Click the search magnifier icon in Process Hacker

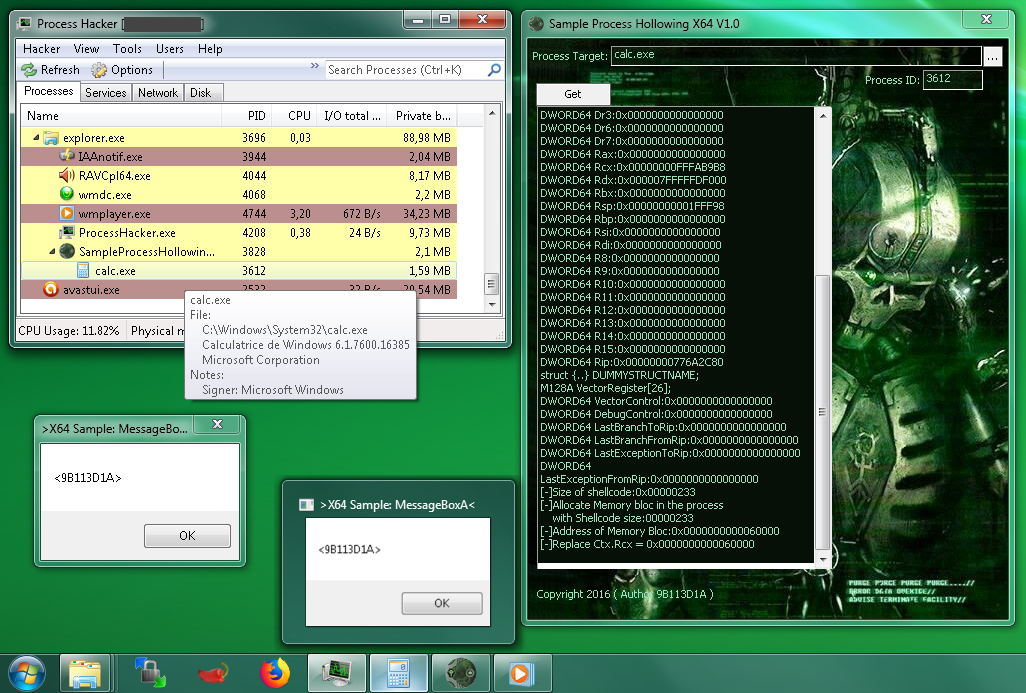(x=495, y=69)
